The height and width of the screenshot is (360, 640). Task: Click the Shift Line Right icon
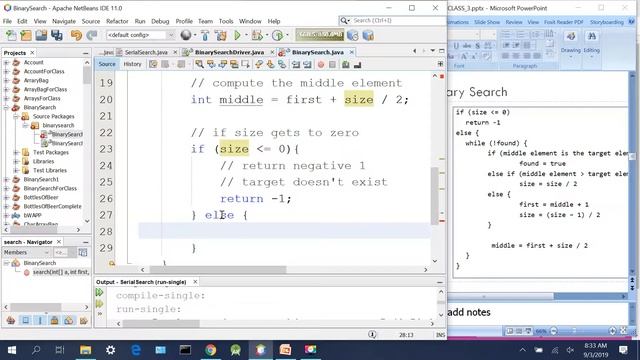307,64
